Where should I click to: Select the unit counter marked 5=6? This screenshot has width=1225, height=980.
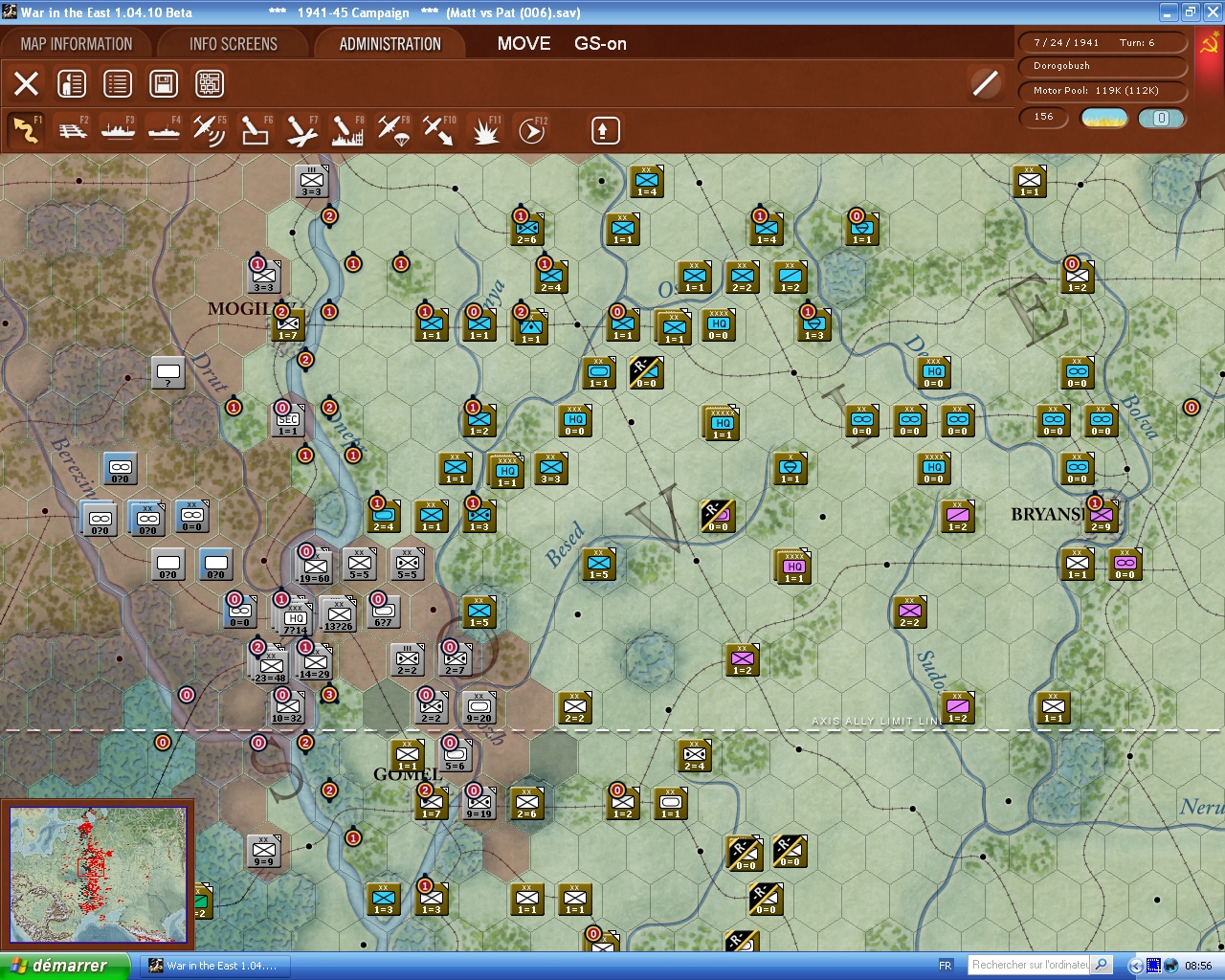coord(455,754)
